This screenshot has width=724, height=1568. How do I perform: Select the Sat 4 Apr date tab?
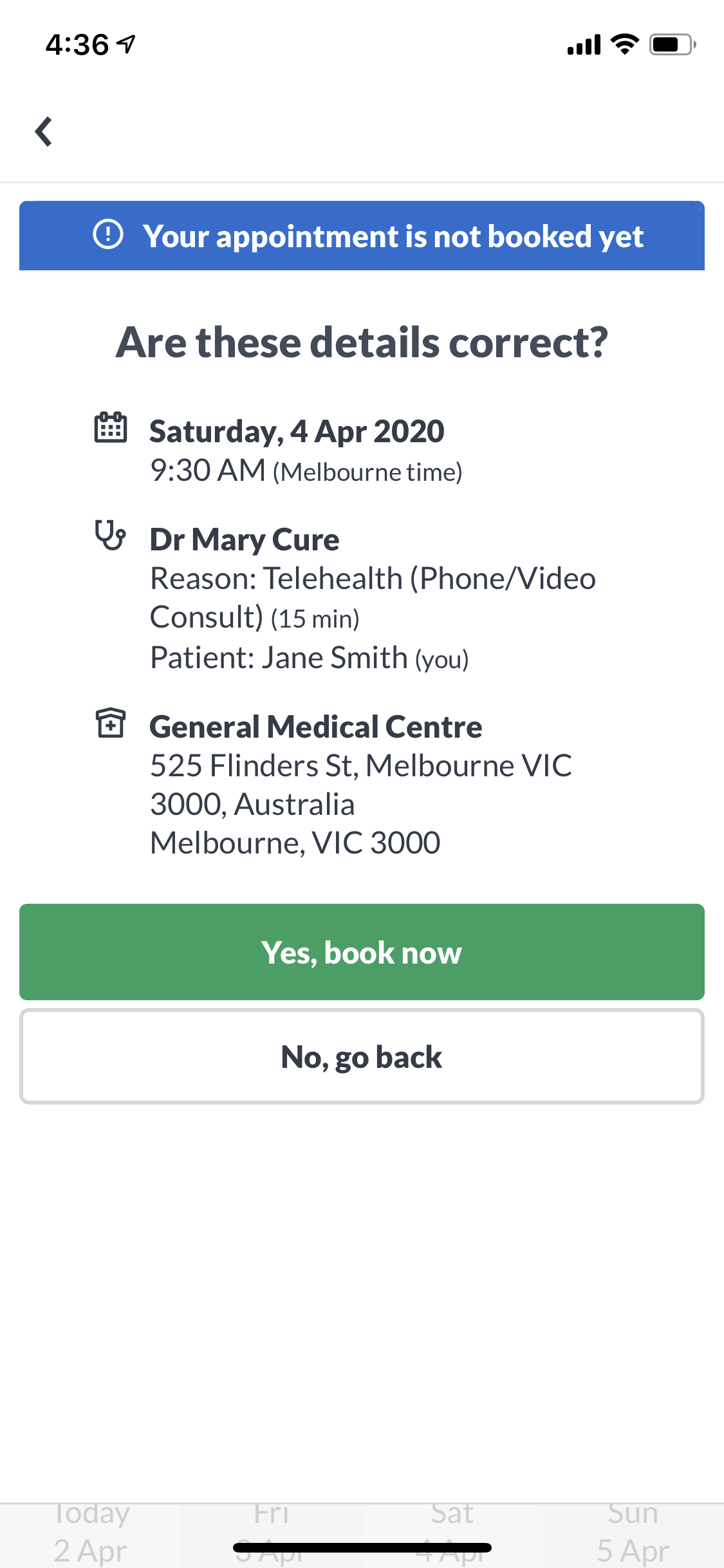coord(452,1535)
